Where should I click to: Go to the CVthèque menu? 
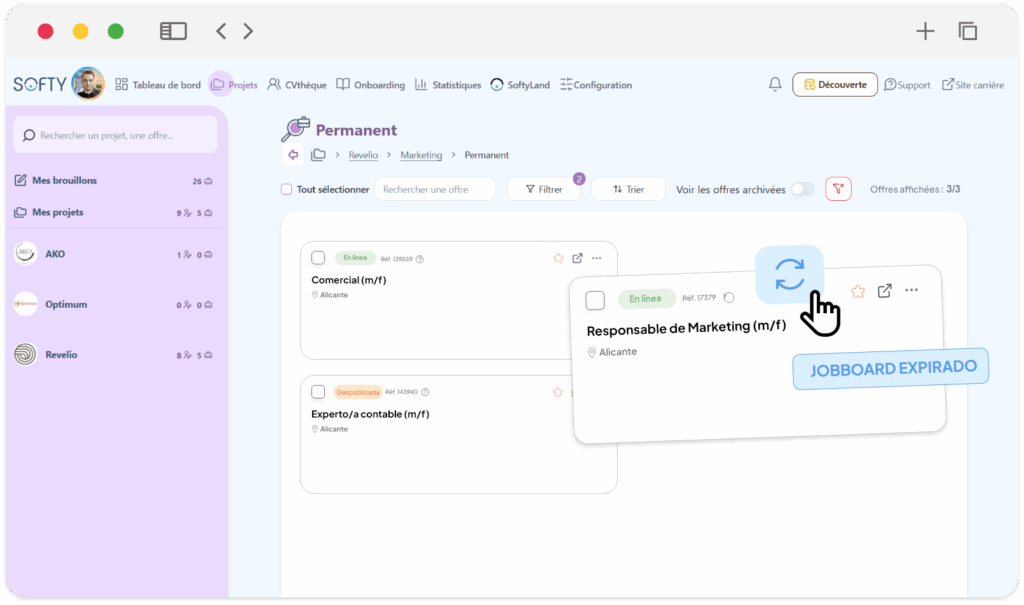(x=297, y=85)
